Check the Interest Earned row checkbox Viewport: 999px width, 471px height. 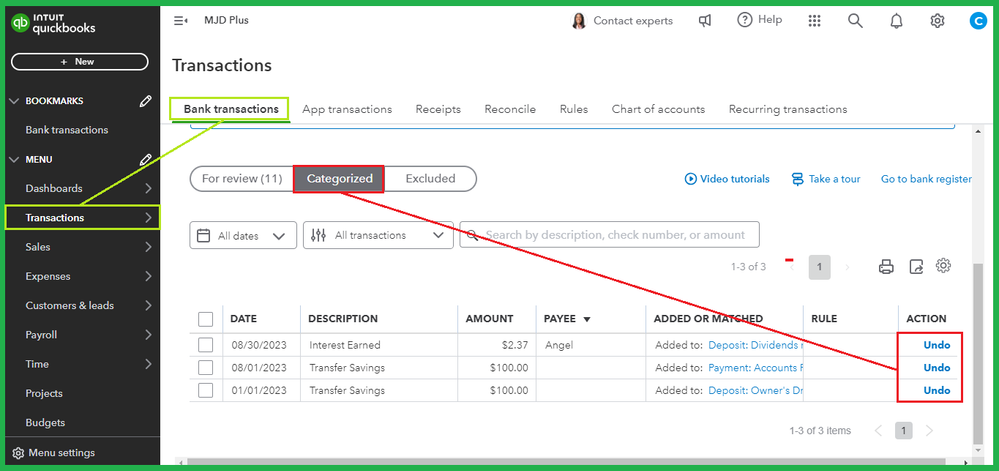click(x=205, y=345)
